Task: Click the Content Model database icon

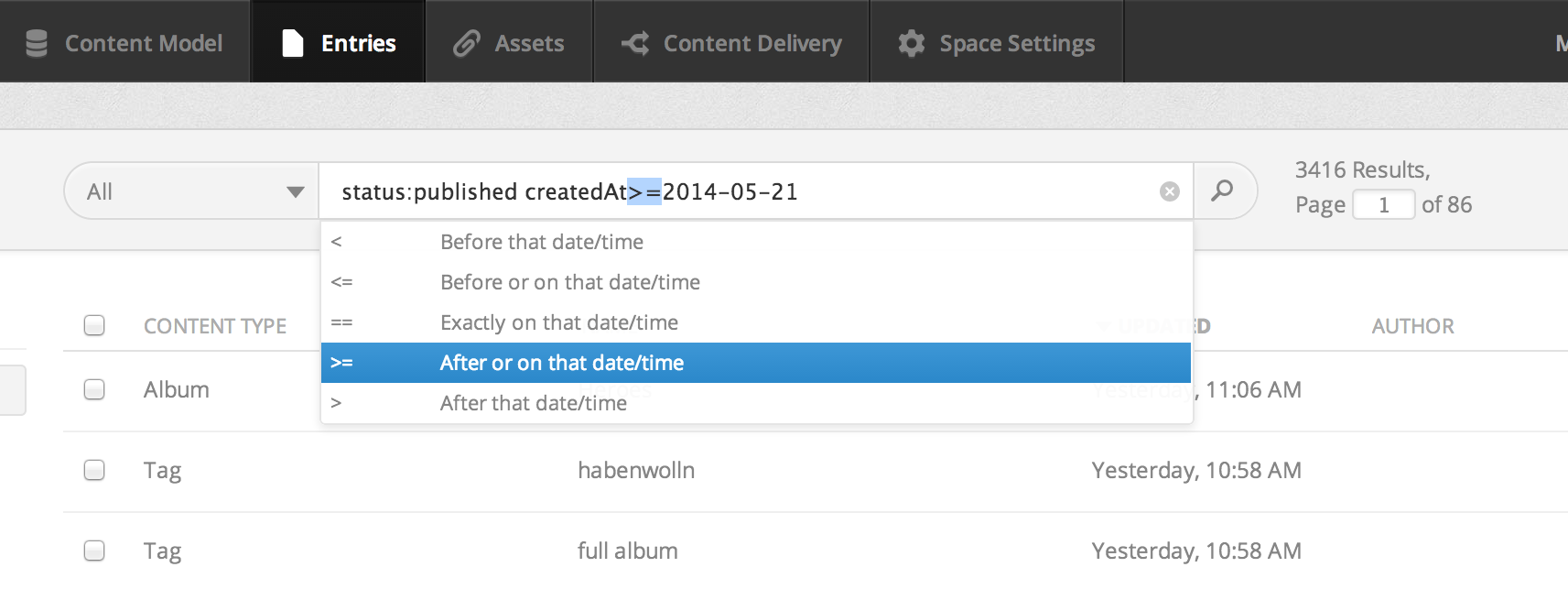Action: [x=37, y=43]
